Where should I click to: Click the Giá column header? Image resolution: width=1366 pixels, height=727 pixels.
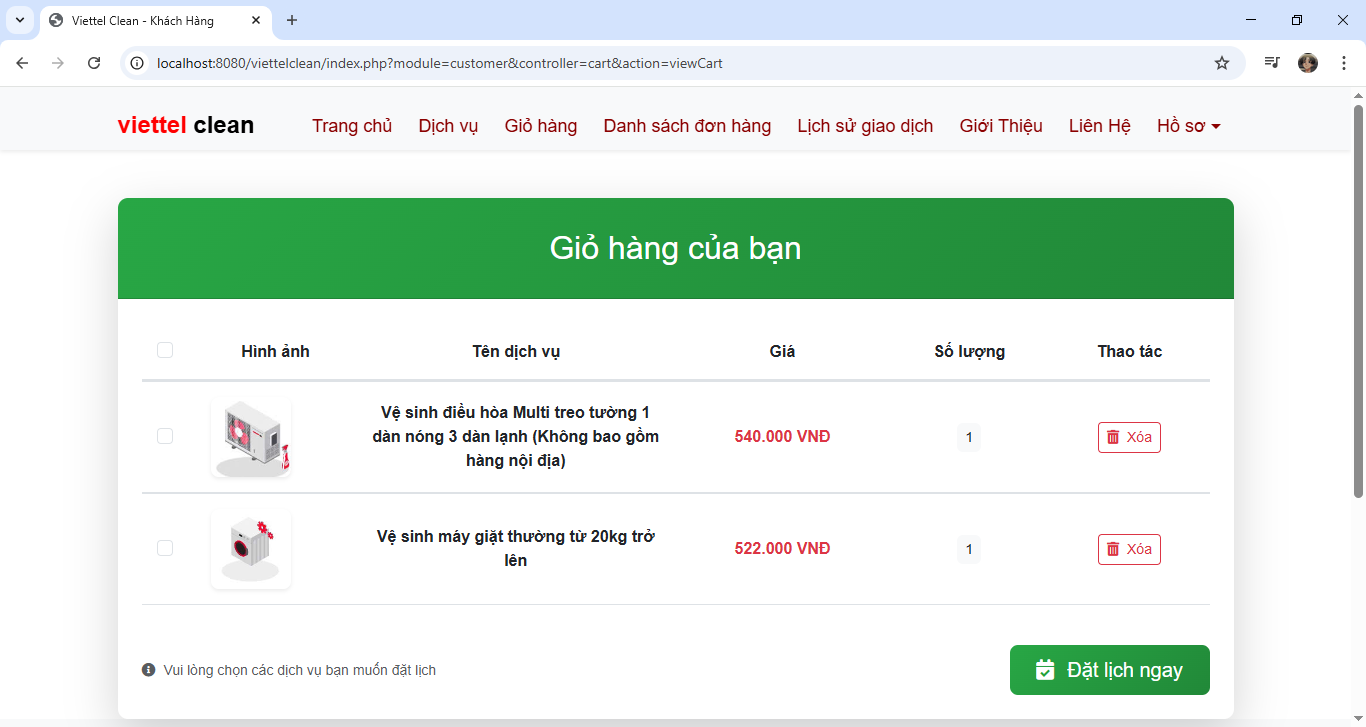tap(782, 351)
